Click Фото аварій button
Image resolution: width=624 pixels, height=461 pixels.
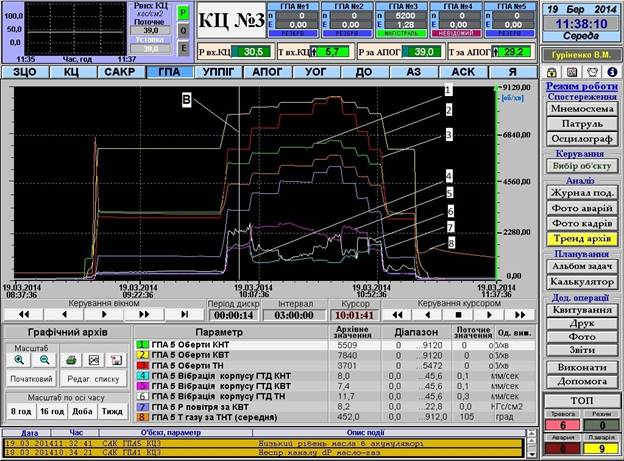(582, 208)
